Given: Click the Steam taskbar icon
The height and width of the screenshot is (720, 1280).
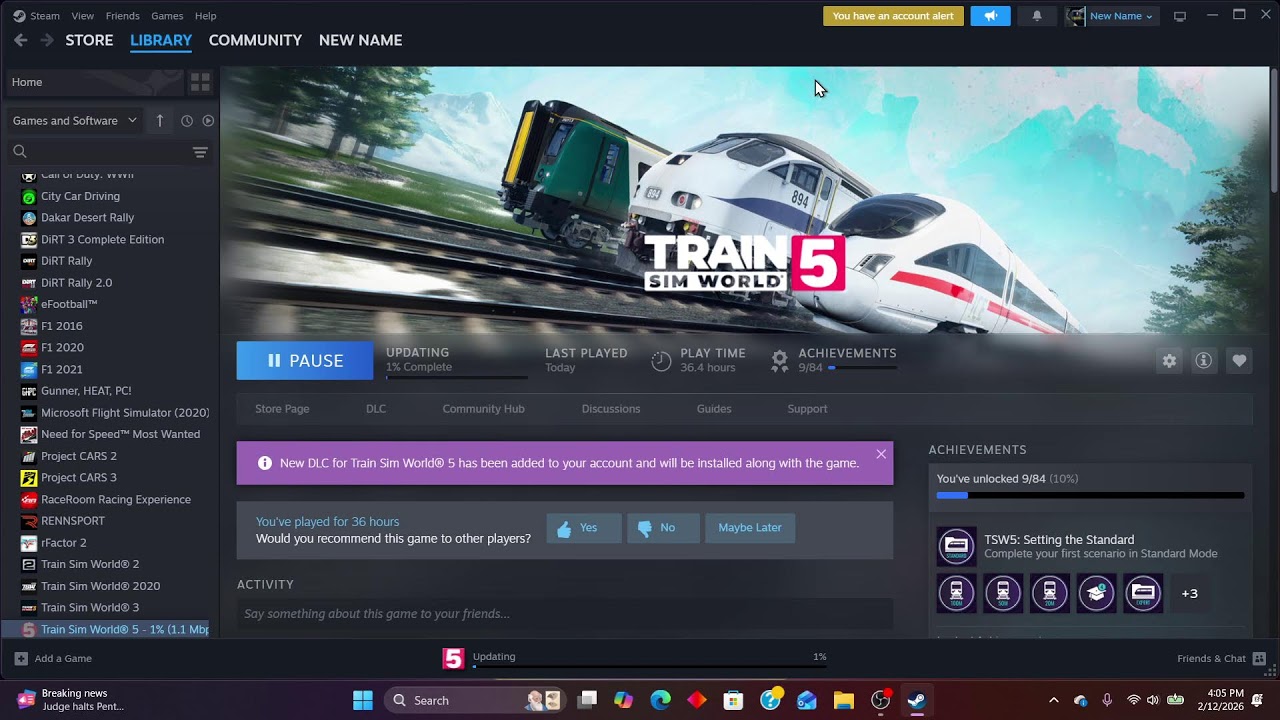Looking at the screenshot, I should 916,700.
